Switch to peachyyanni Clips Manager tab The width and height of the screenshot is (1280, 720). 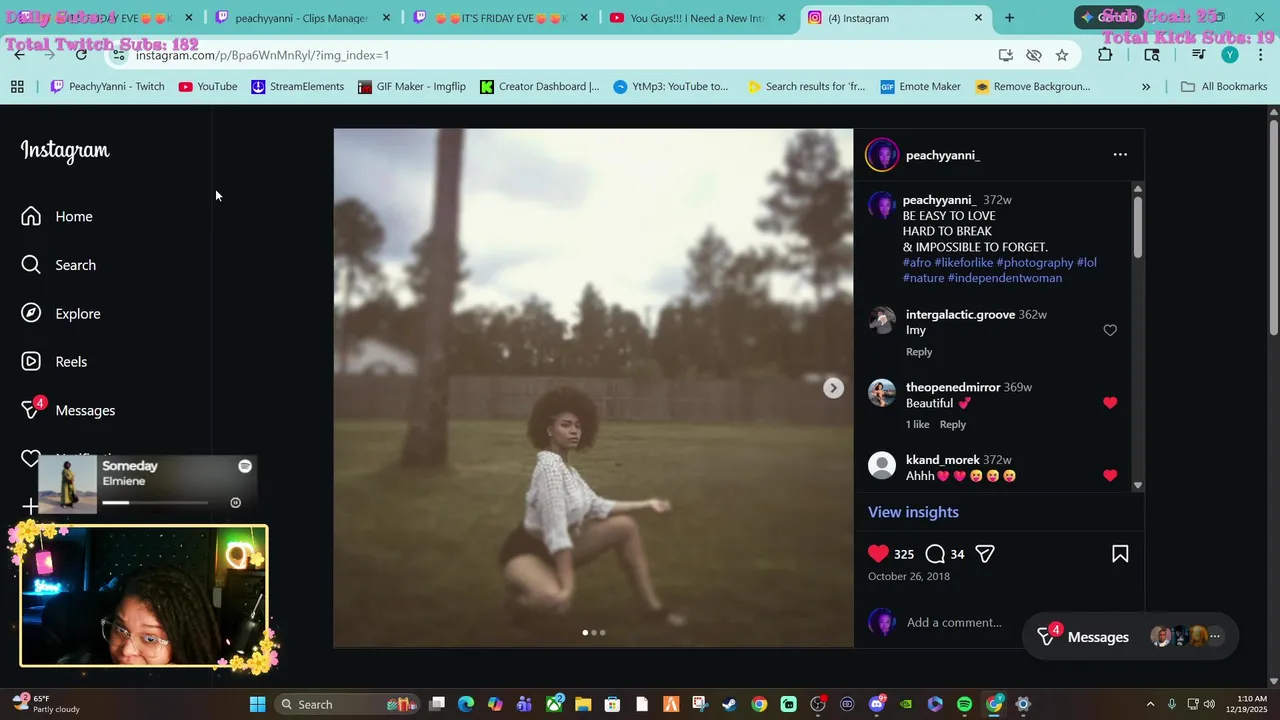point(302,18)
